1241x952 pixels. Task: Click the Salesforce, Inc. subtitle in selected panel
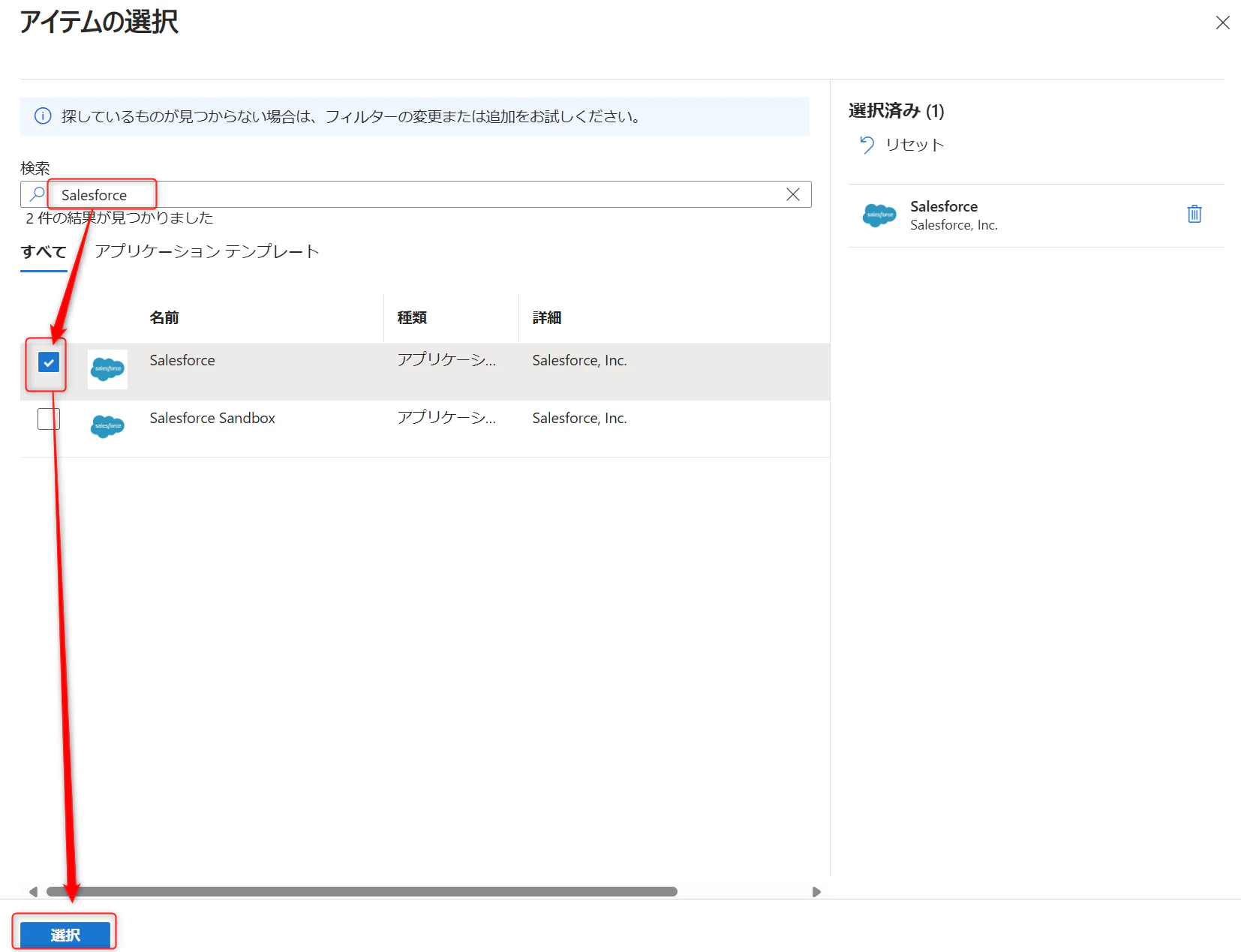tap(954, 225)
